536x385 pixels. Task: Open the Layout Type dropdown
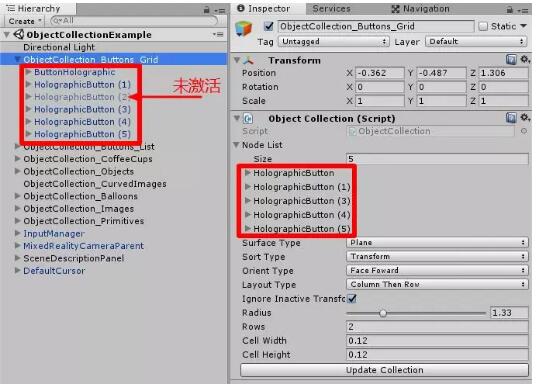437,284
